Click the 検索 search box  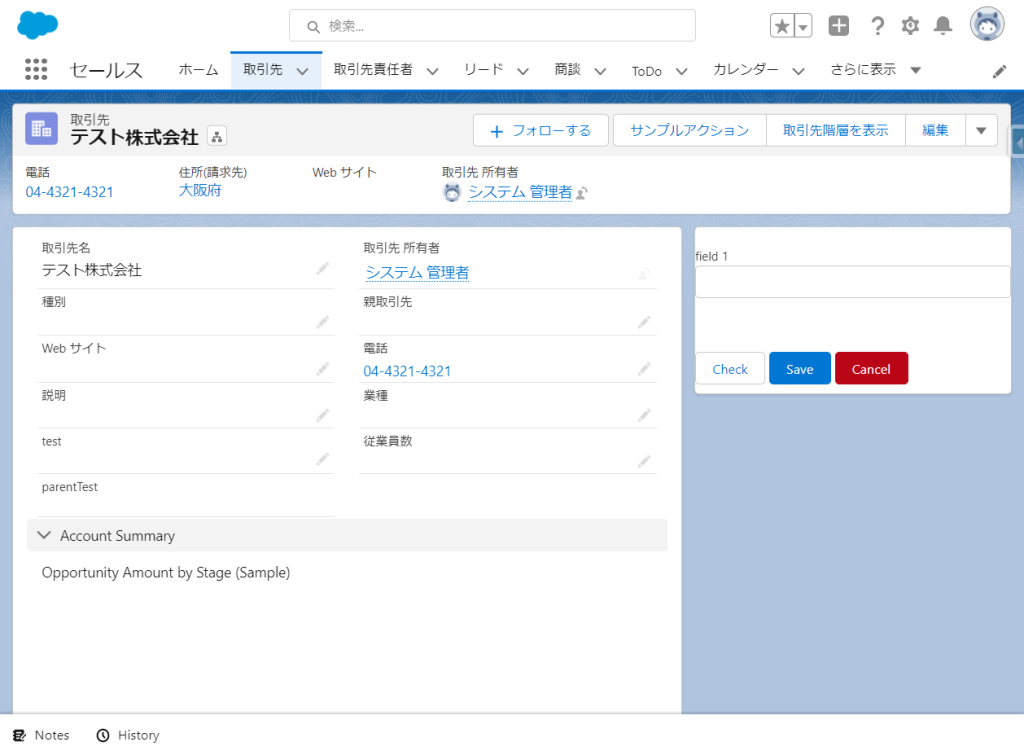click(492, 26)
